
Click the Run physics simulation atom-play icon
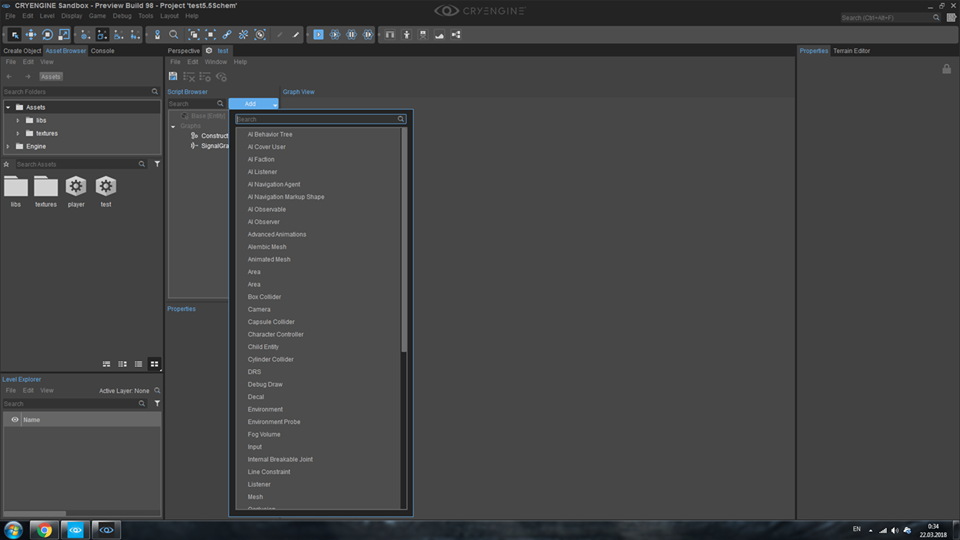(x=335, y=35)
